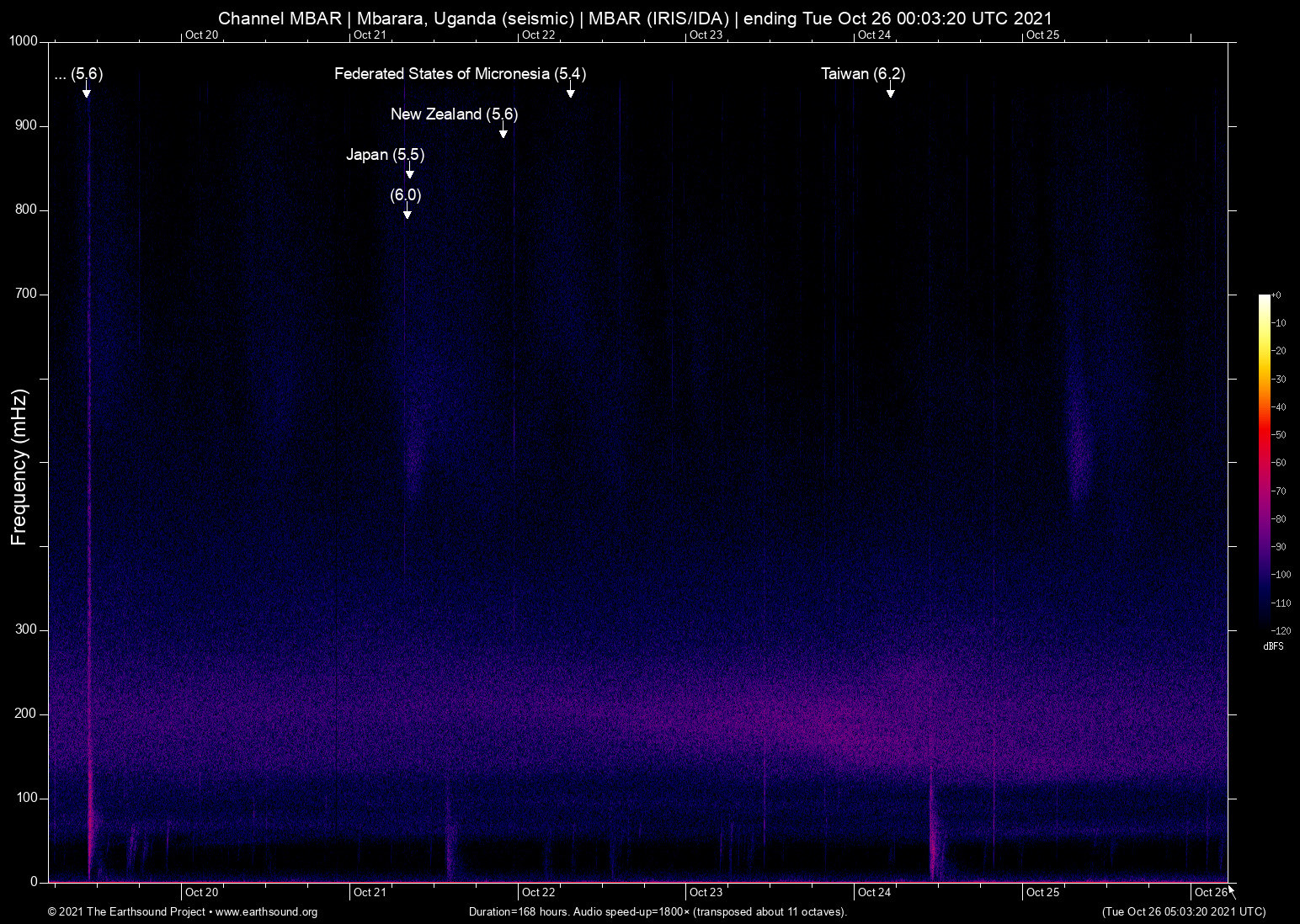Click the arrow beneath the New Zealand (5.6) label

503,131
